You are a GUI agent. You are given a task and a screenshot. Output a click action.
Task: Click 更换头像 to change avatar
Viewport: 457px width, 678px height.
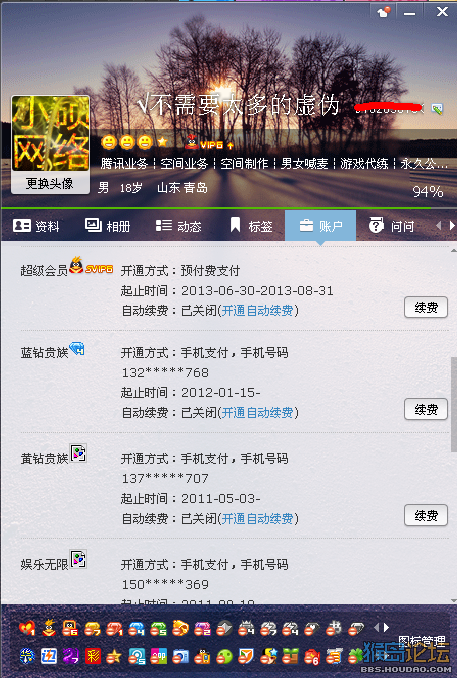(x=50, y=183)
